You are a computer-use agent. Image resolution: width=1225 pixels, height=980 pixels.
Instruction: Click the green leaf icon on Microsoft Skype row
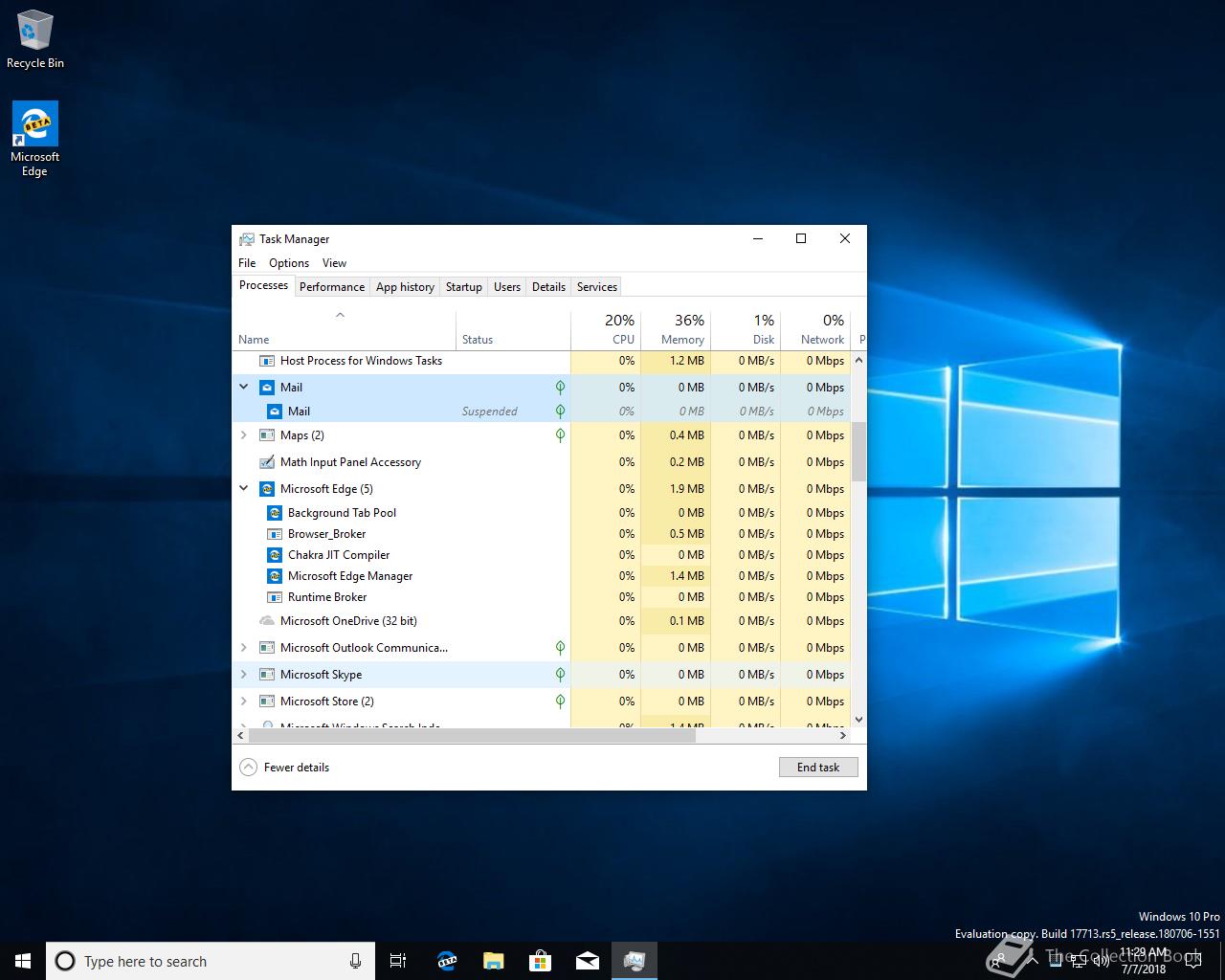(x=560, y=675)
